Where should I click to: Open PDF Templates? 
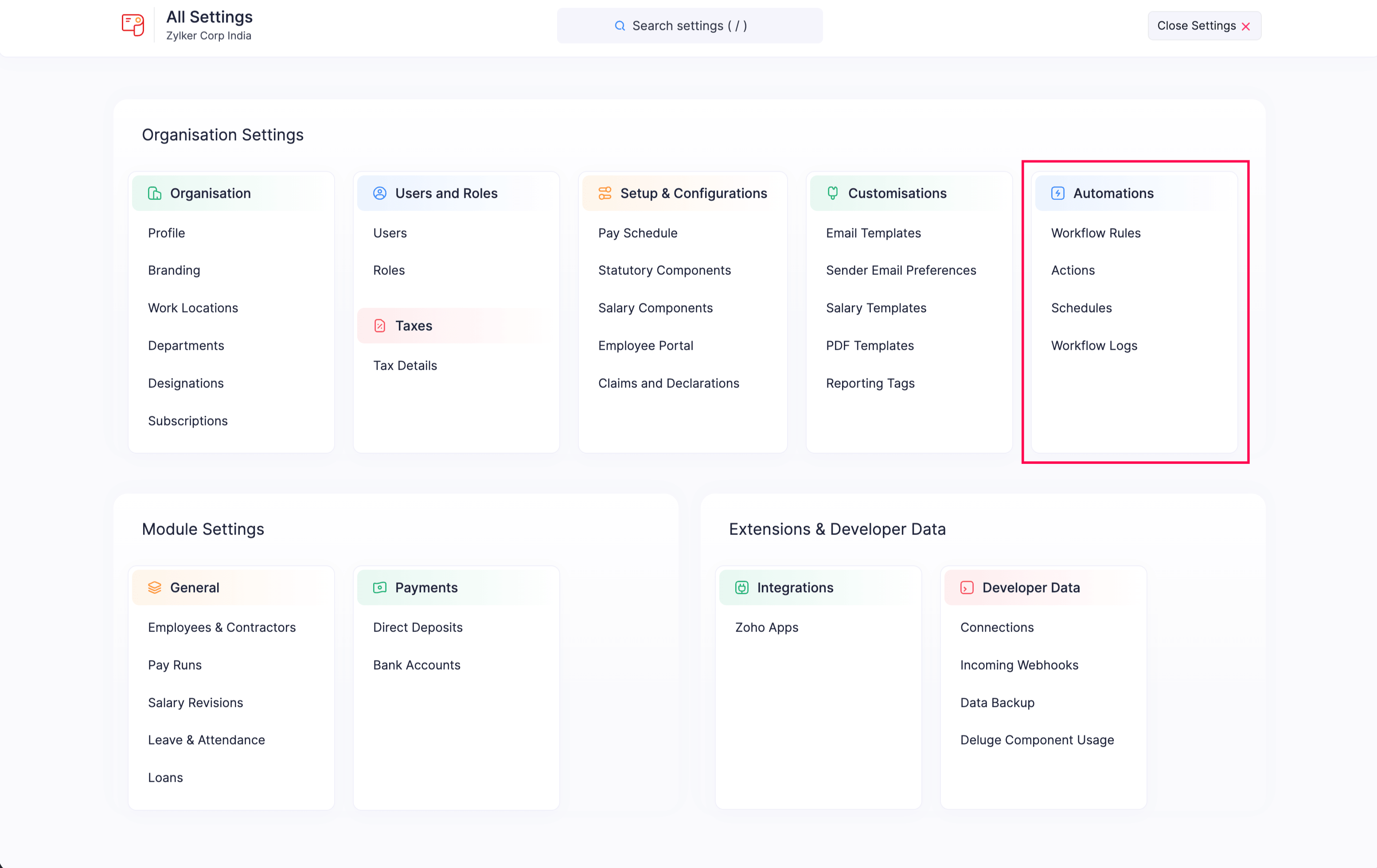coord(870,346)
